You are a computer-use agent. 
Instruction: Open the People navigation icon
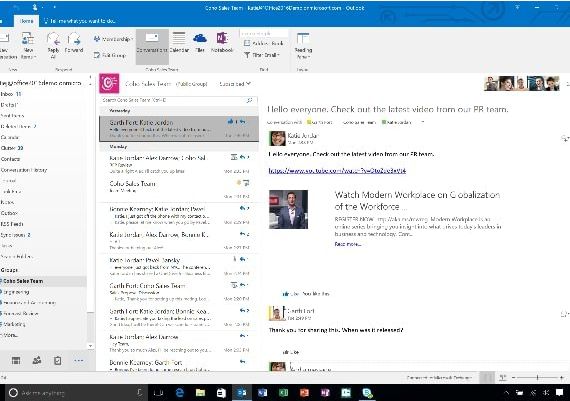(x=37, y=360)
